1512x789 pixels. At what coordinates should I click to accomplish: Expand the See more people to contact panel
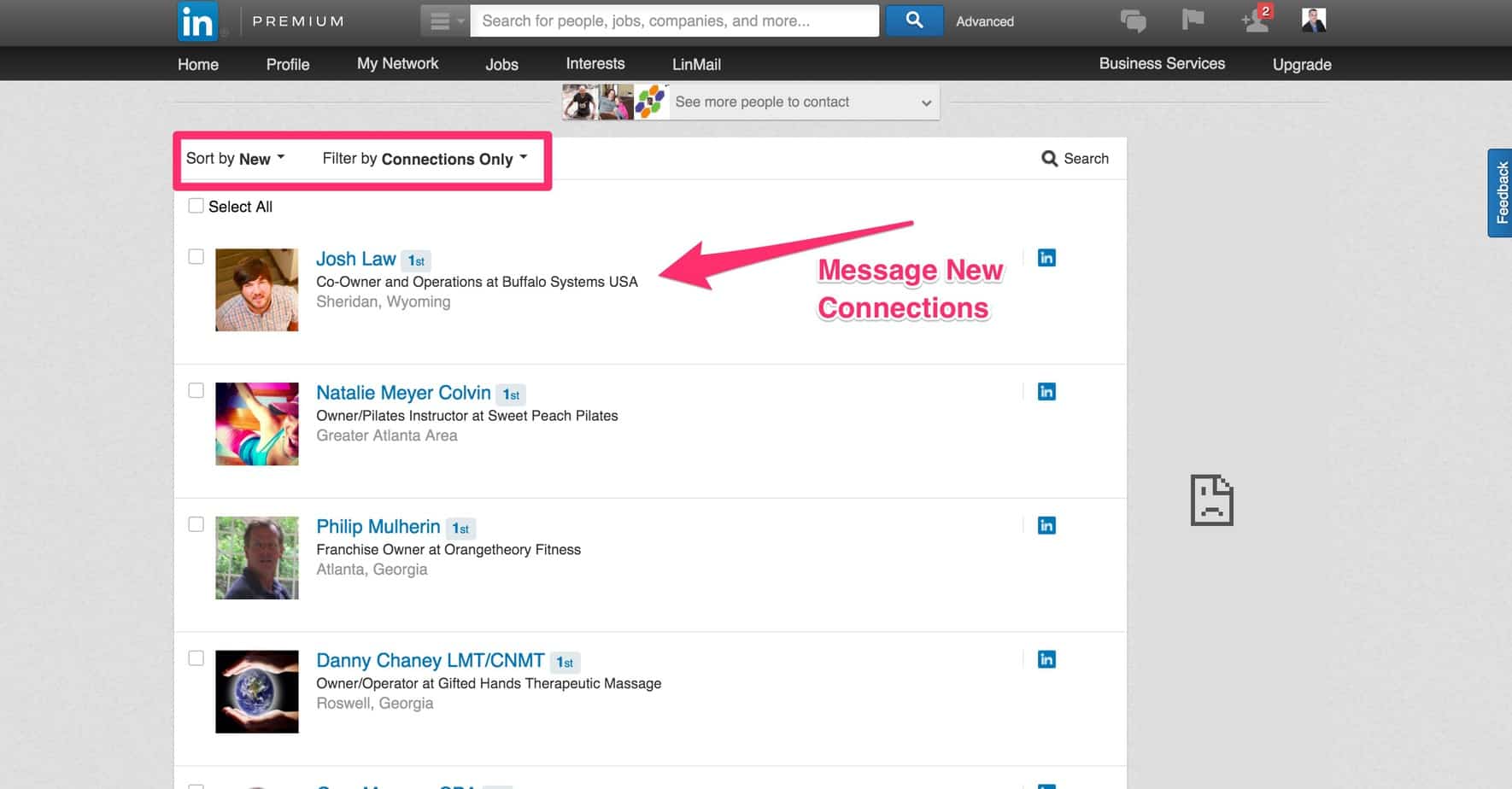point(925,102)
